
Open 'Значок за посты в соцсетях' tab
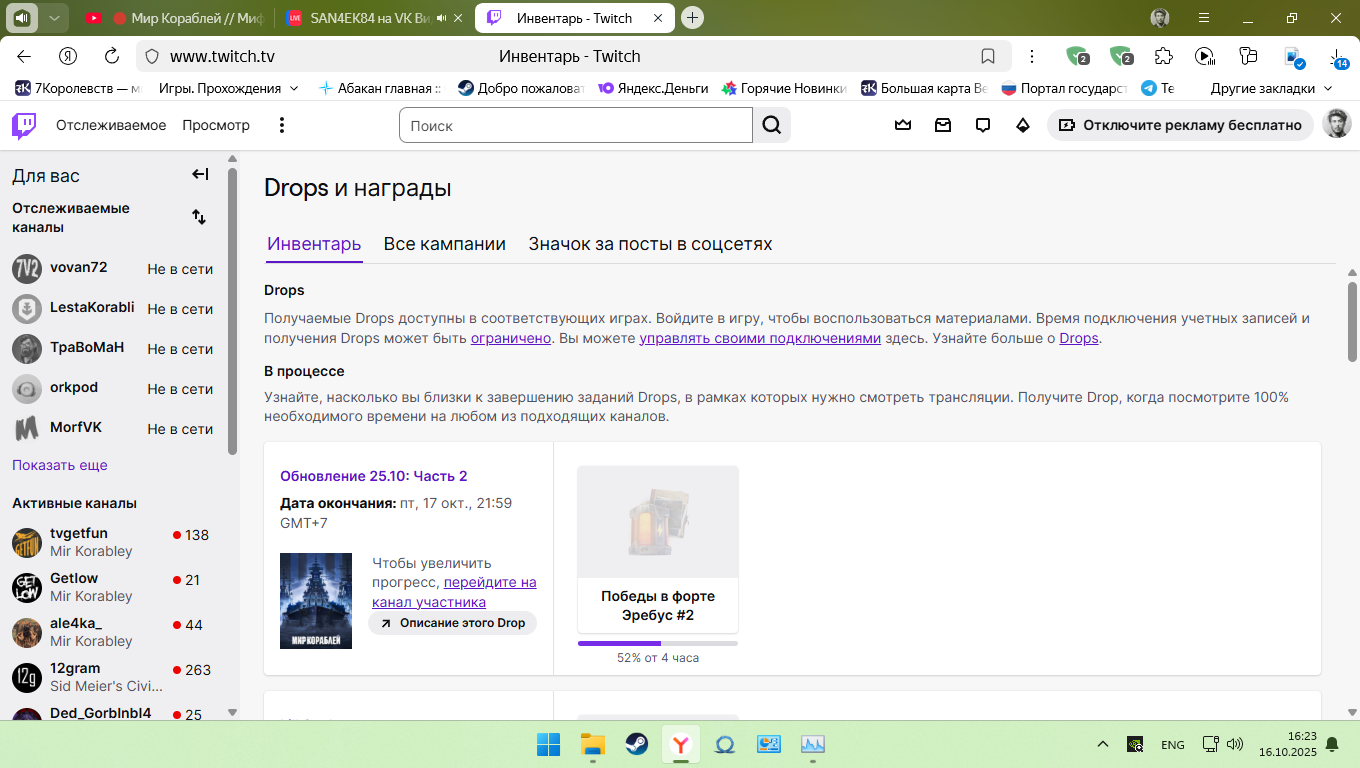650,244
